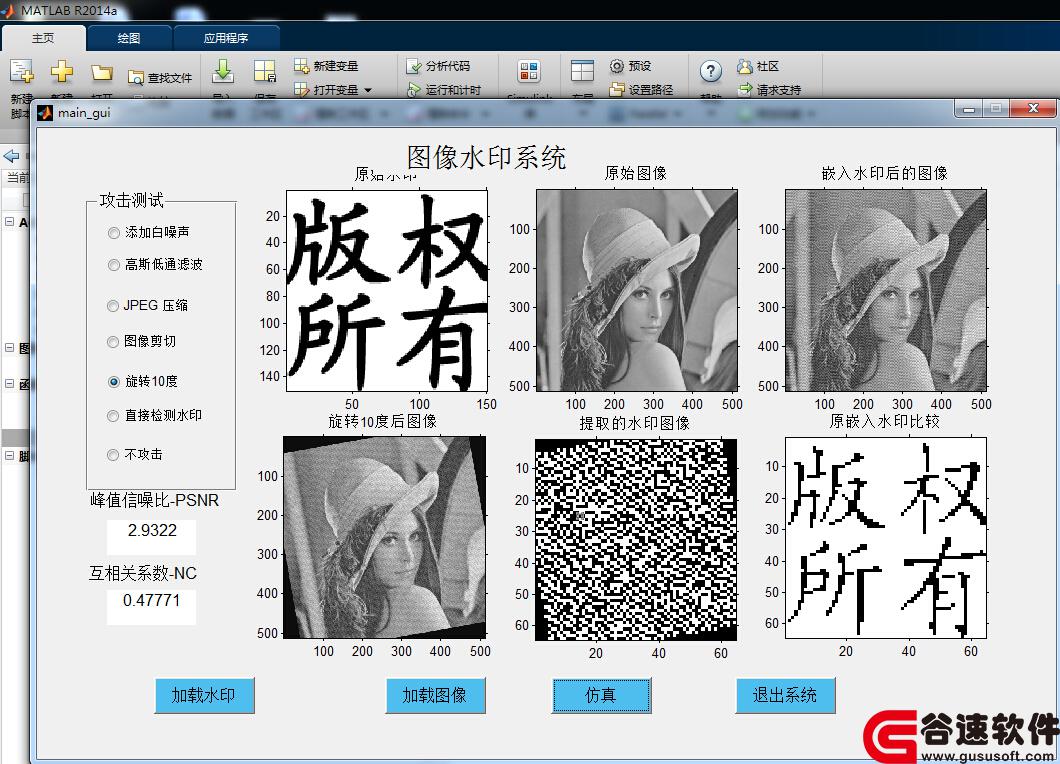Select the 直接检测水印 radio button

(113, 416)
